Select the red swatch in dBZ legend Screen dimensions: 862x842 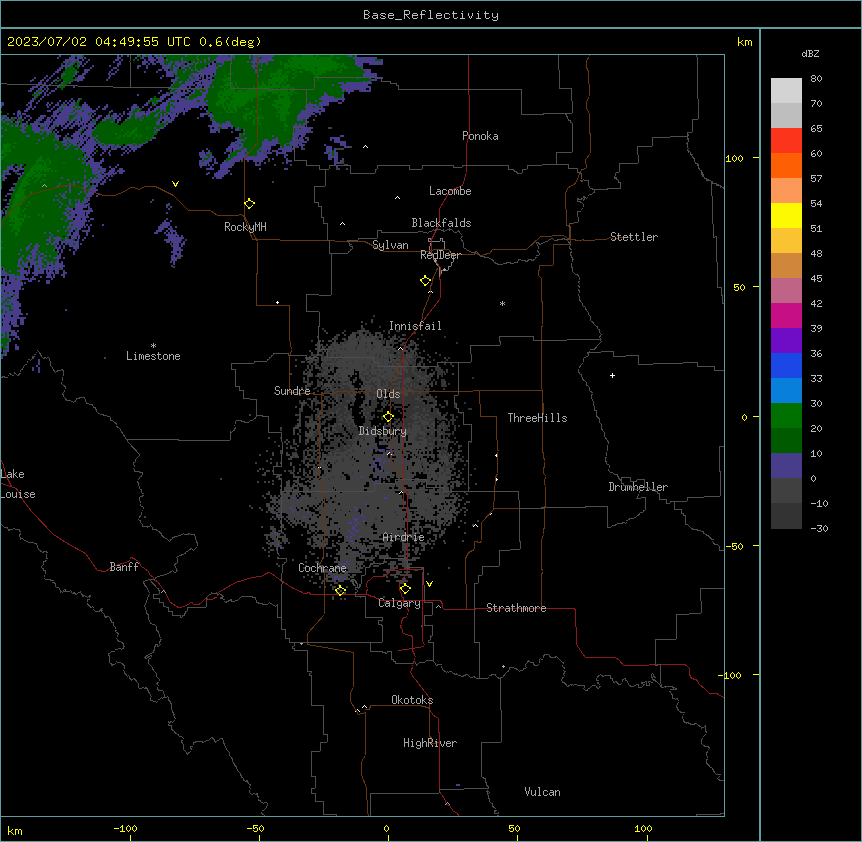pyautogui.click(x=786, y=140)
